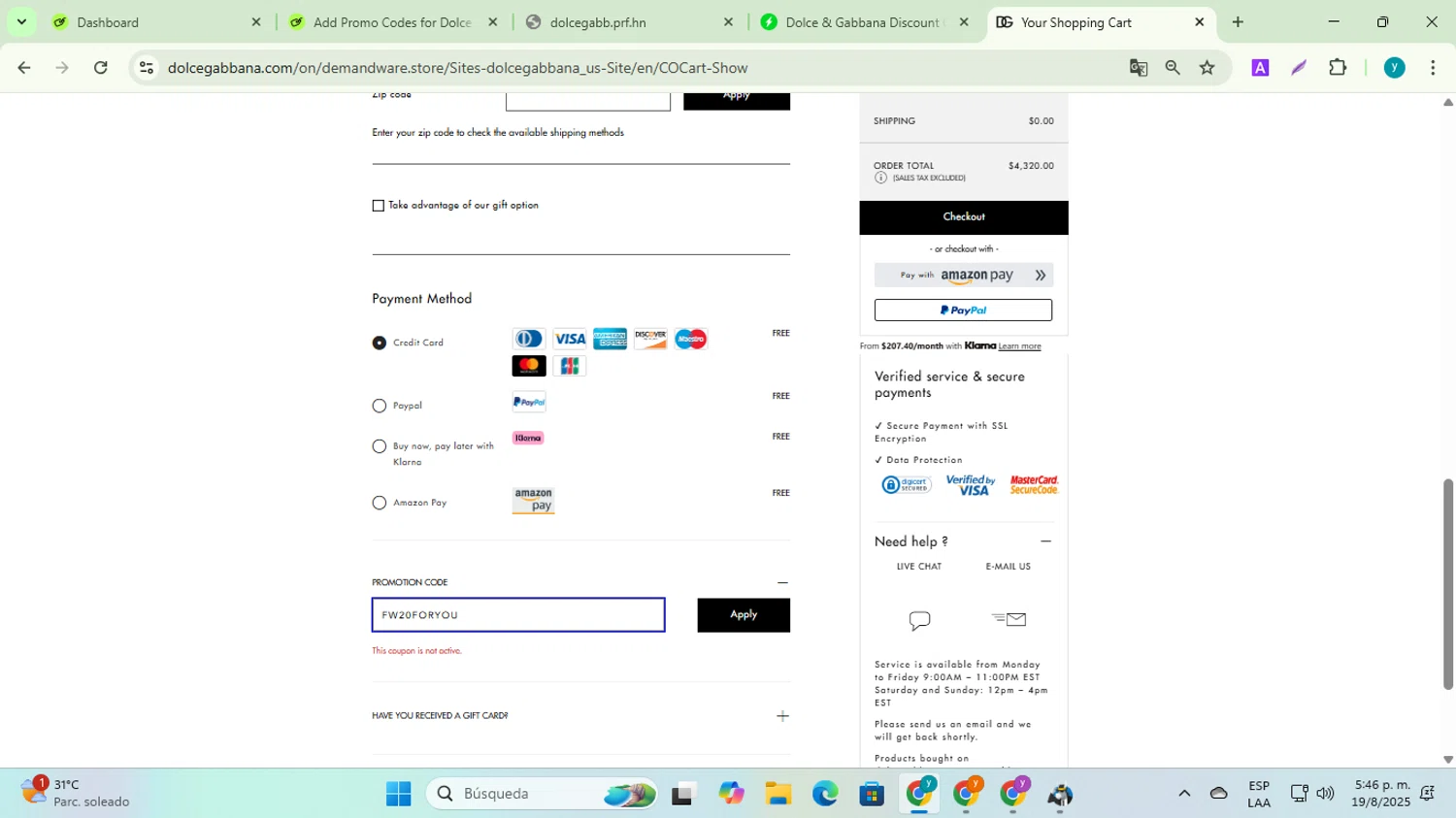Click the e-mail envelope icon
This screenshot has width=1456, height=818.
tap(1009, 619)
